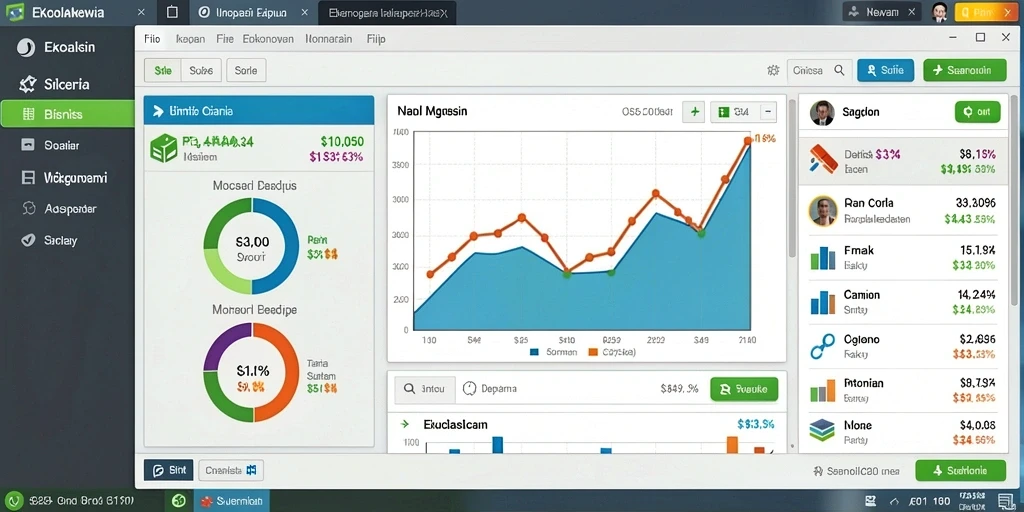This screenshot has width=1024, height=512.
Task: Expand the Ekuclaslcam section arrow
Action: point(404,424)
